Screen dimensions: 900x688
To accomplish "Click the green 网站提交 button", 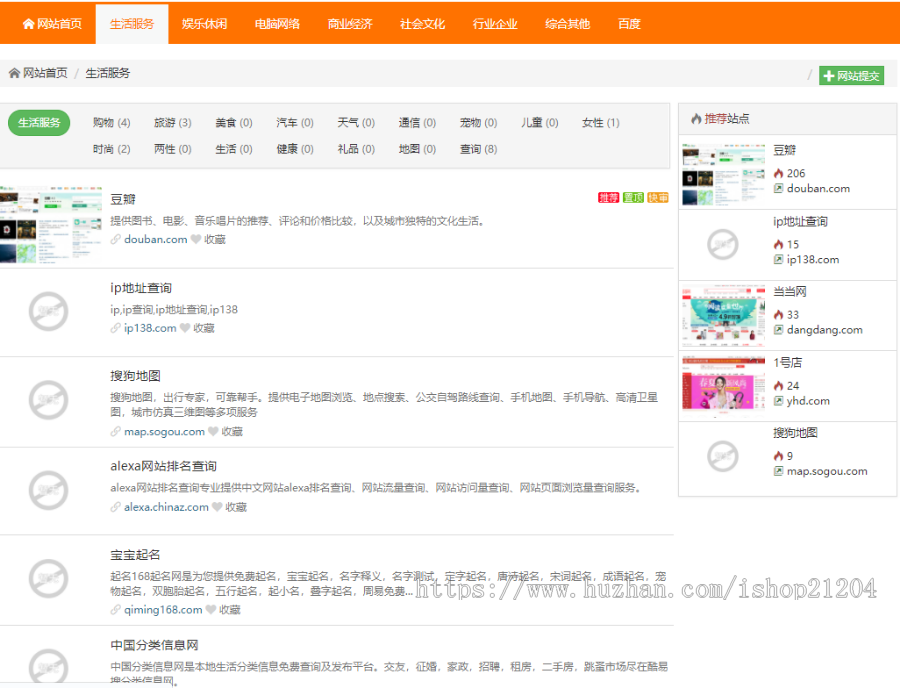I will tap(851, 75).
